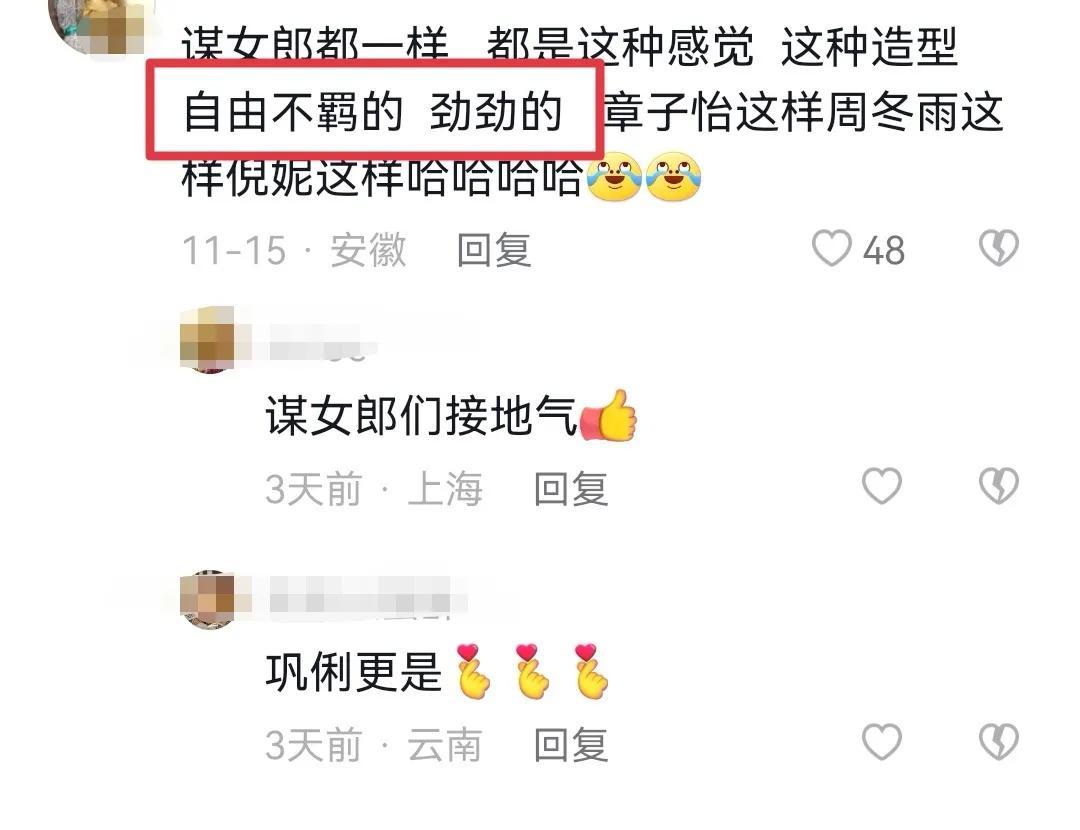Open the Yunnan commenter's avatar

[x=208, y=598]
